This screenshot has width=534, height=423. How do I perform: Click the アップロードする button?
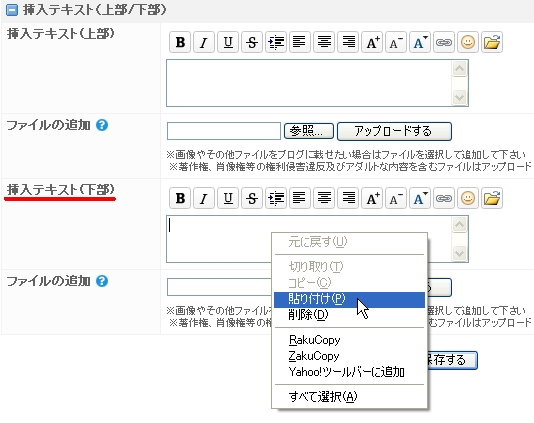click(x=394, y=131)
